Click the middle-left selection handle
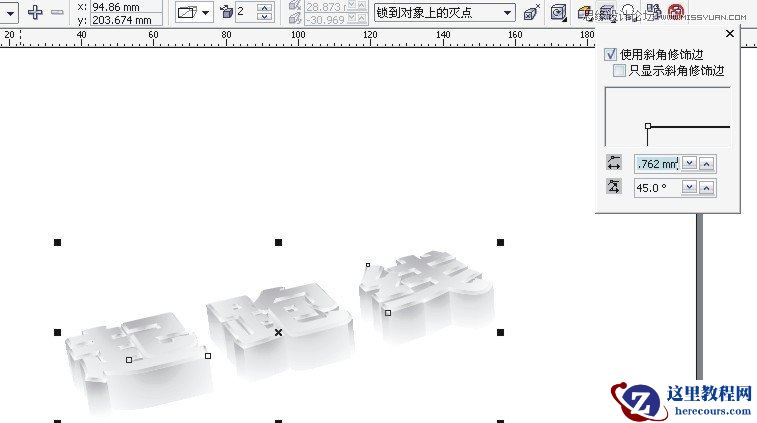Image resolution: width=757 pixels, height=423 pixels. point(57,332)
